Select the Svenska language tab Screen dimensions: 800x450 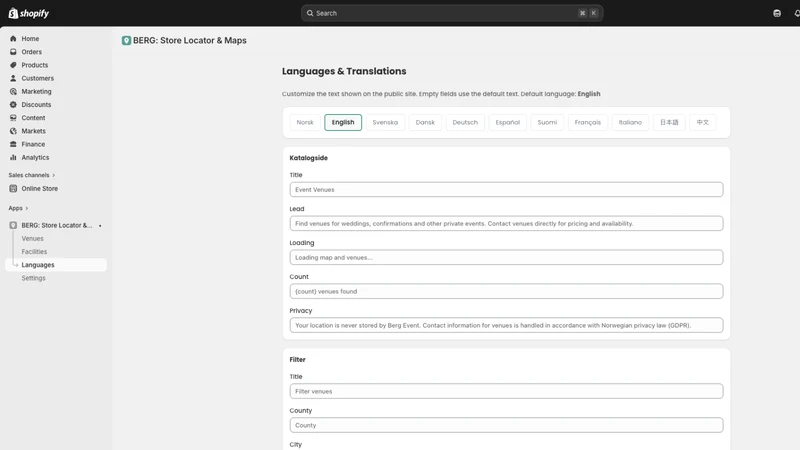(385, 122)
